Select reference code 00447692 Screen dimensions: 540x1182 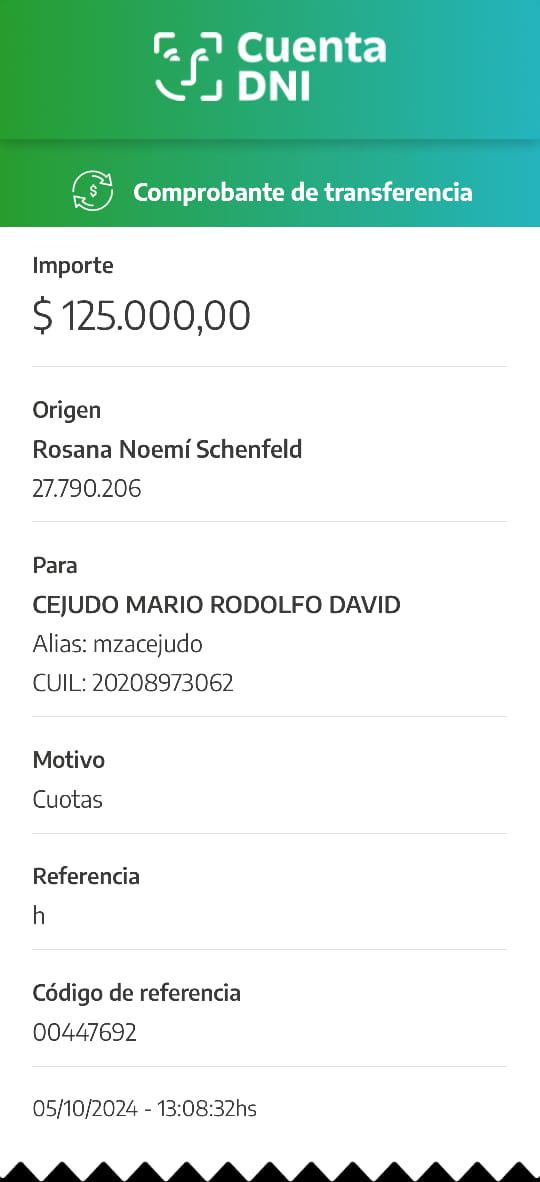click(84, 1033)
